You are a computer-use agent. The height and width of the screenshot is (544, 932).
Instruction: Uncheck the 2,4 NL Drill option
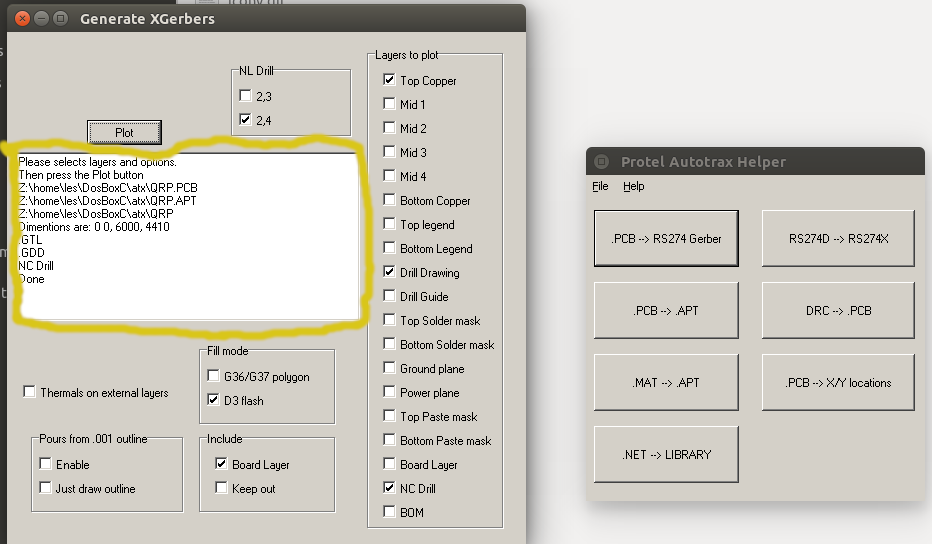pyautogui.click(x=245, y=119)
